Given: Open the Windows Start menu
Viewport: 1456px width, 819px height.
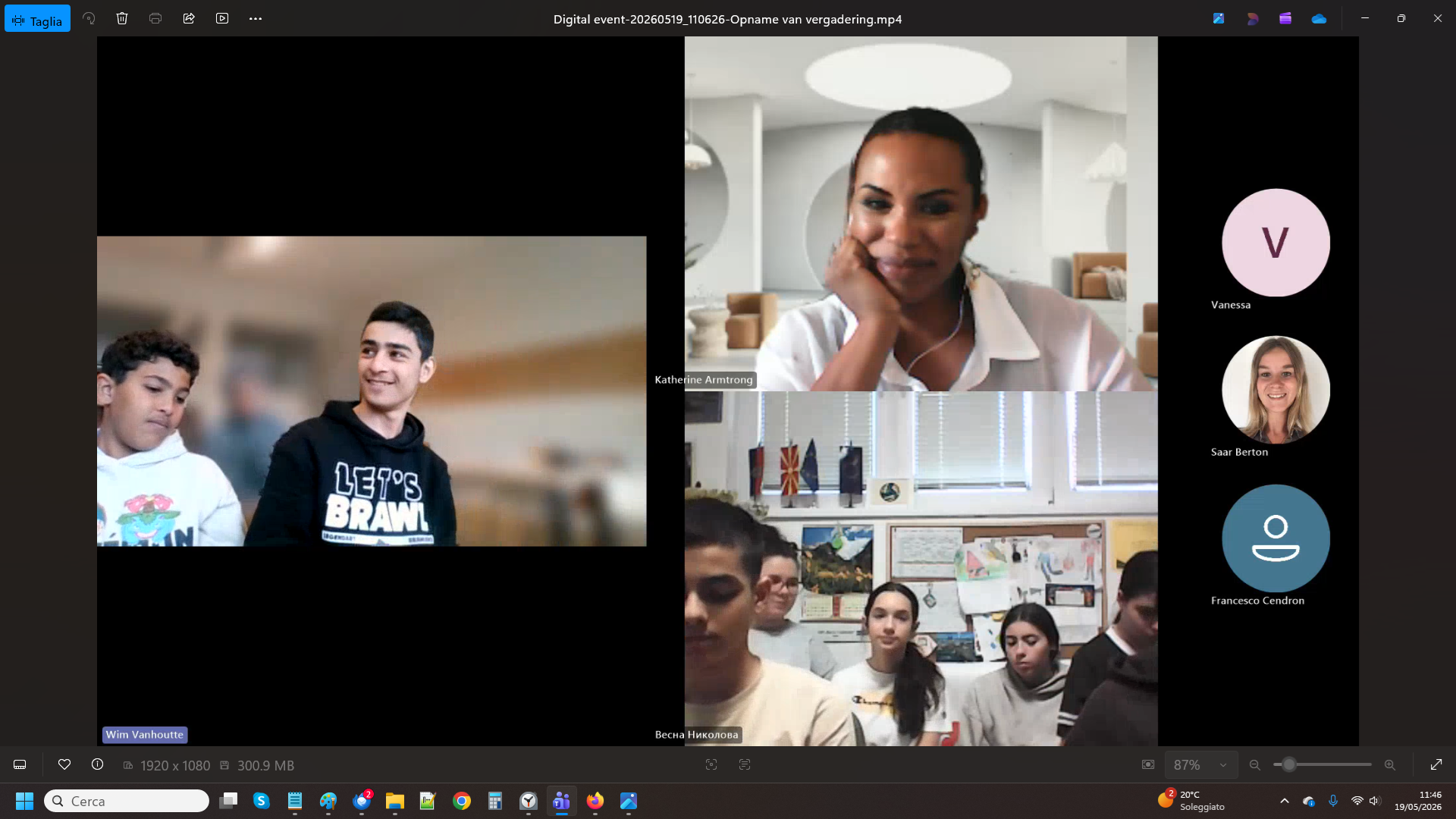Looking at the screenshot, I should (24, 801).
